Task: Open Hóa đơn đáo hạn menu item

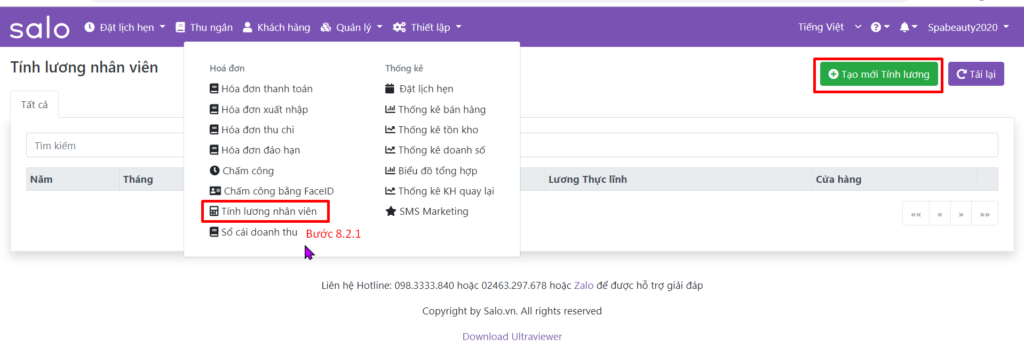Action: coord(255,150)
